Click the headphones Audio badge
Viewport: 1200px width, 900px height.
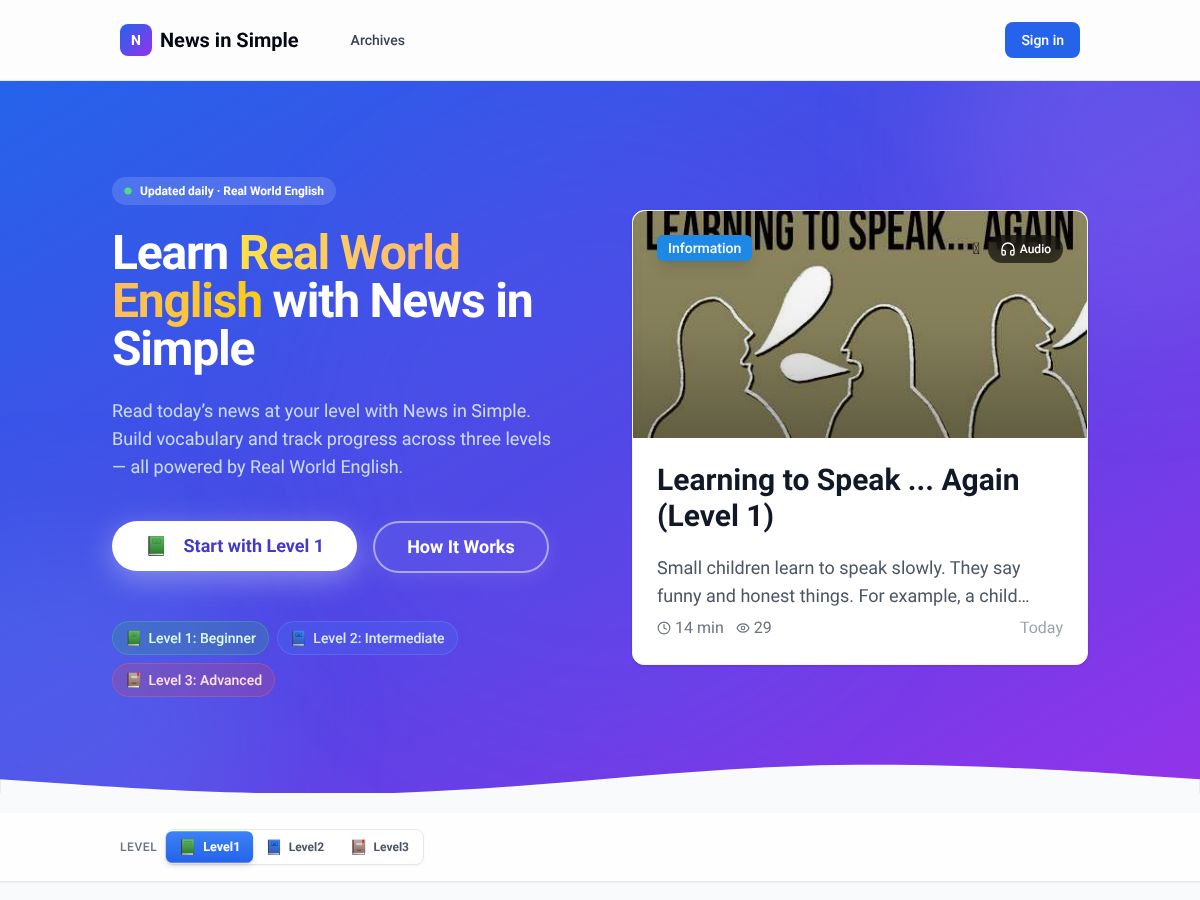click(1025, 249)
